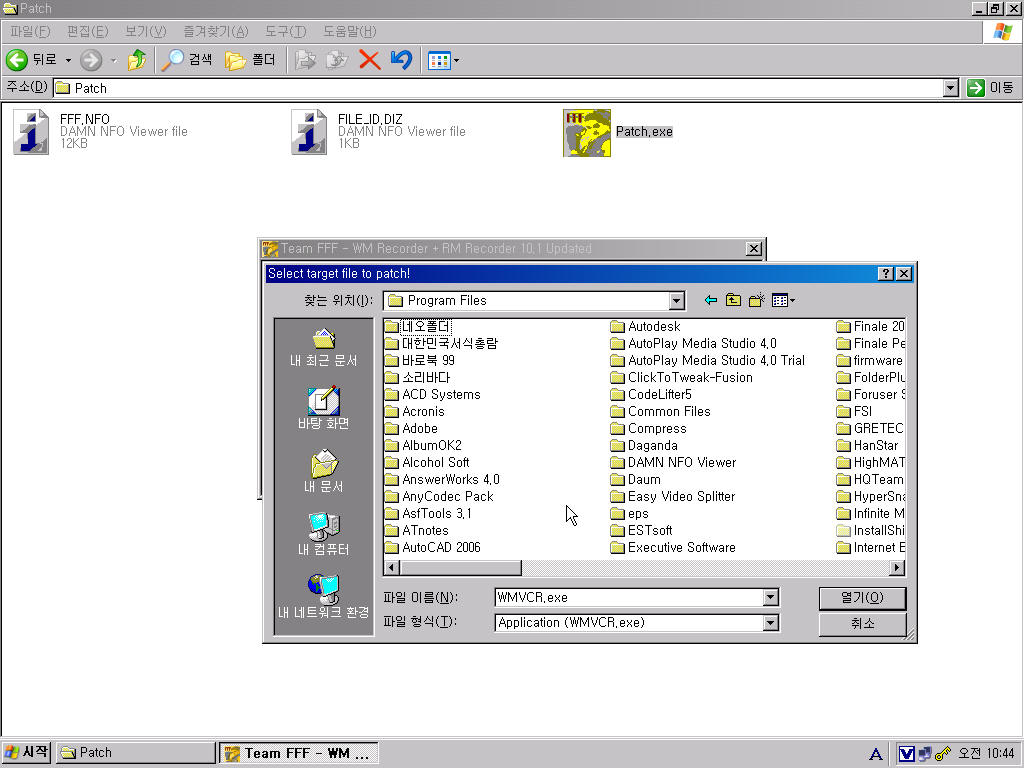The image size is (1024, 768).
Task: Open 내 컴퓨터 (My Computer) in the places bar
Action: coord(323,534)
